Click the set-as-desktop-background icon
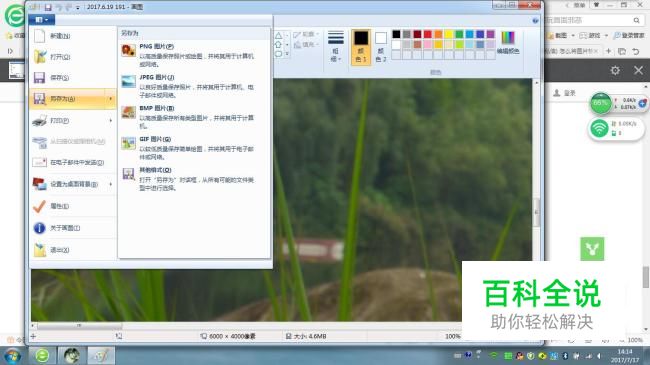 point(39,184)
